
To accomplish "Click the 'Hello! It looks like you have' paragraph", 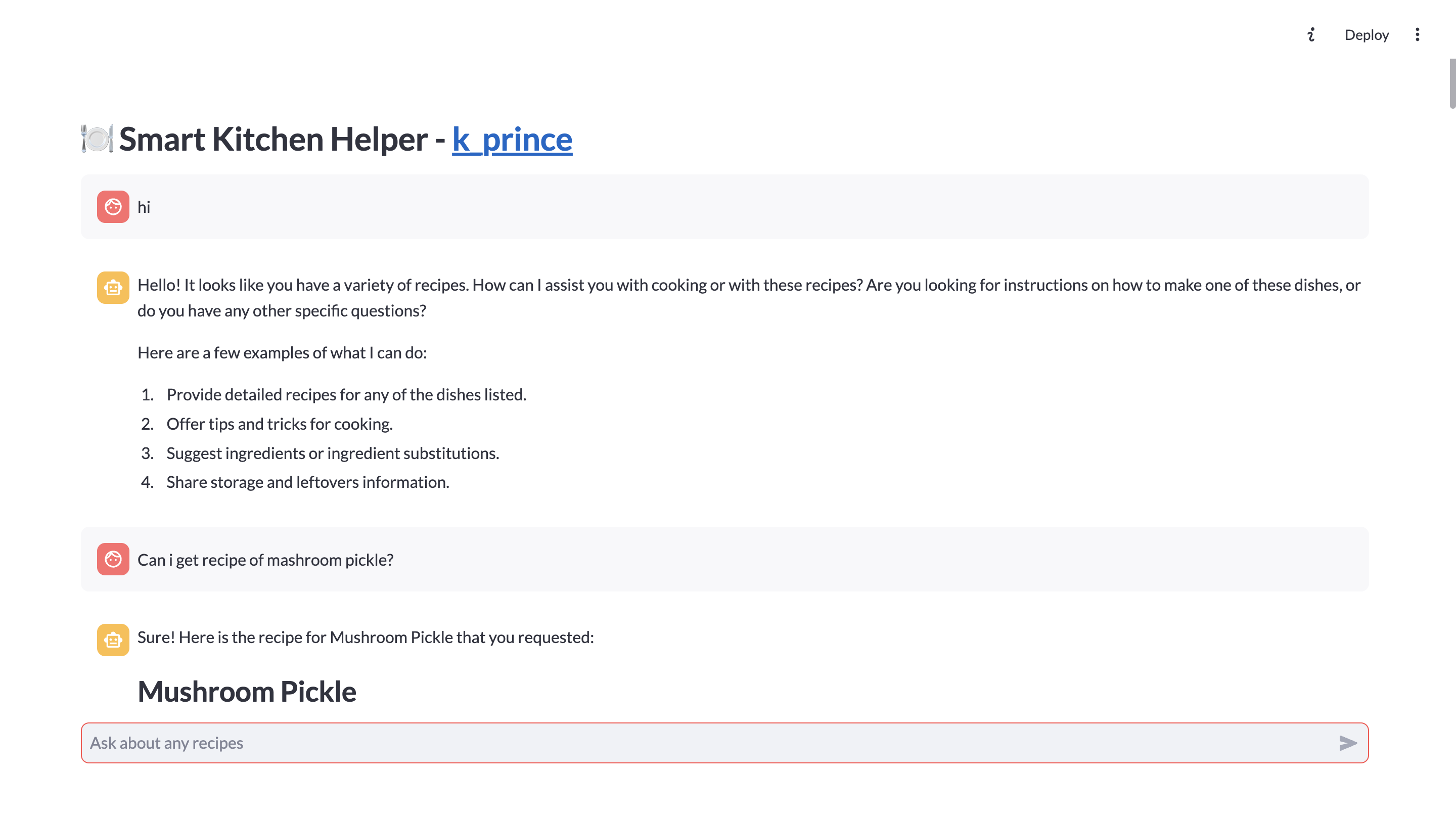I will pos(749,298).
